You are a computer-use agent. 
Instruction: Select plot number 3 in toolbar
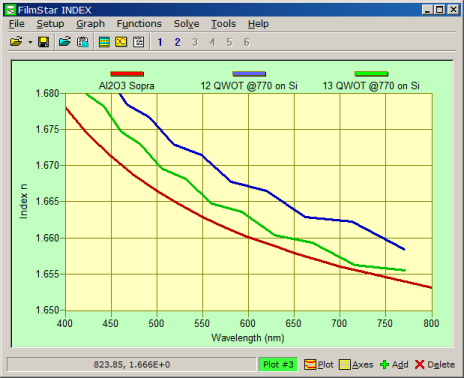pos(195,42)
